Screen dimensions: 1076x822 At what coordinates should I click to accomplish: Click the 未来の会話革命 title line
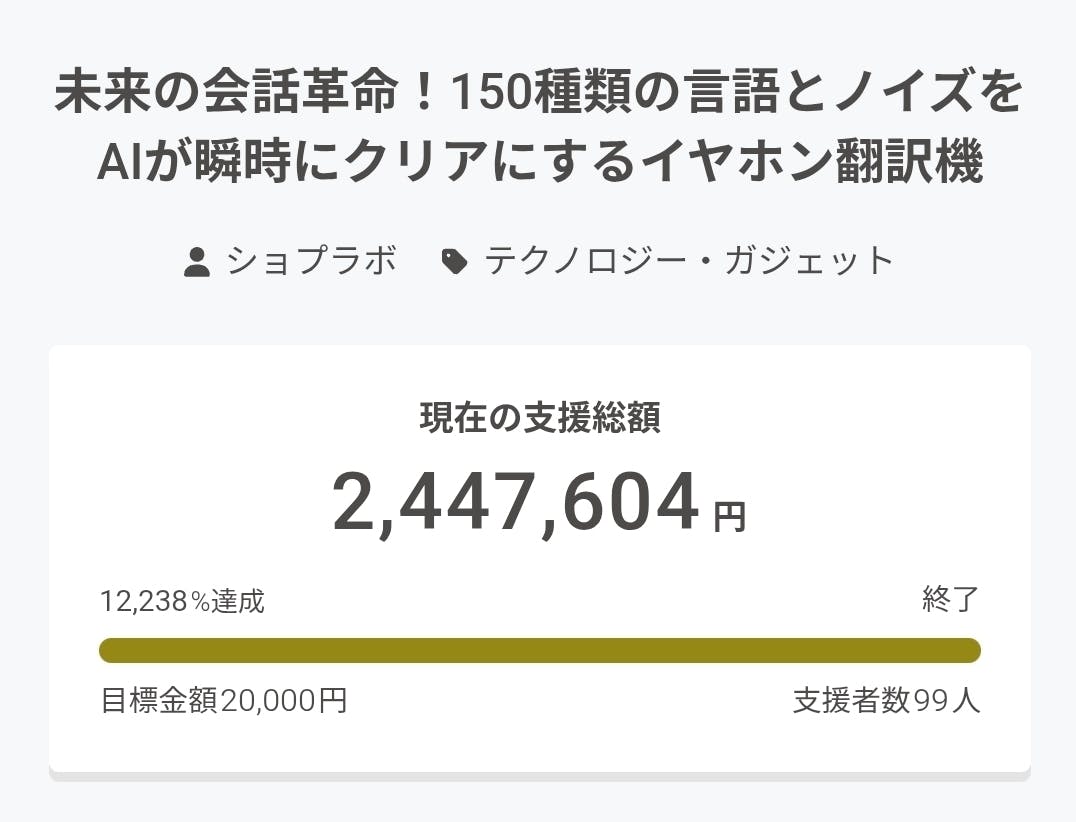(x=539, y=94)
